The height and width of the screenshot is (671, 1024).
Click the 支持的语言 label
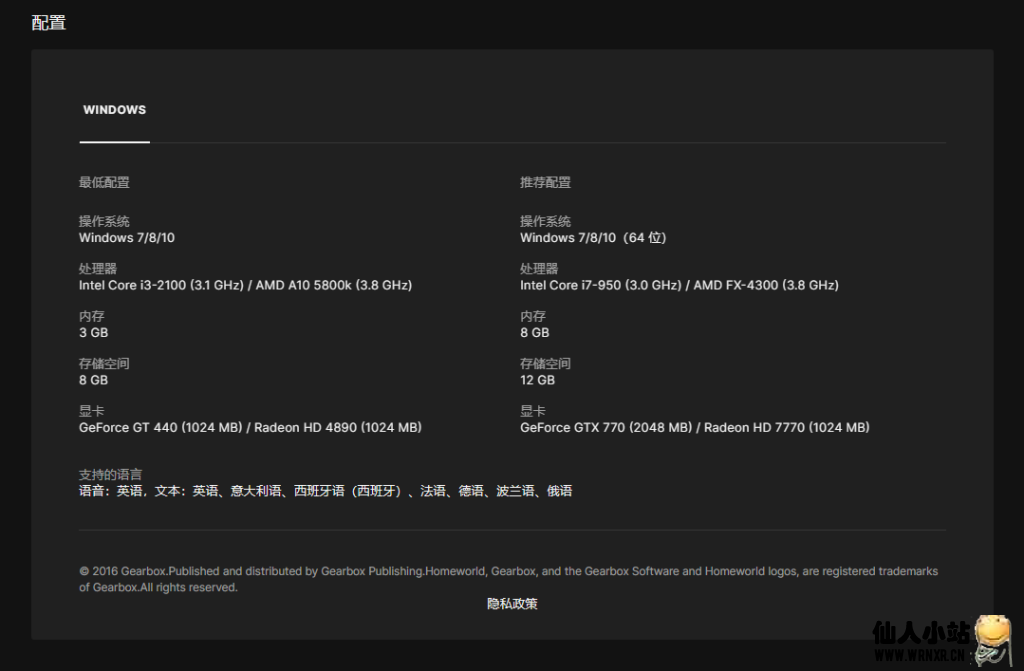110,475
